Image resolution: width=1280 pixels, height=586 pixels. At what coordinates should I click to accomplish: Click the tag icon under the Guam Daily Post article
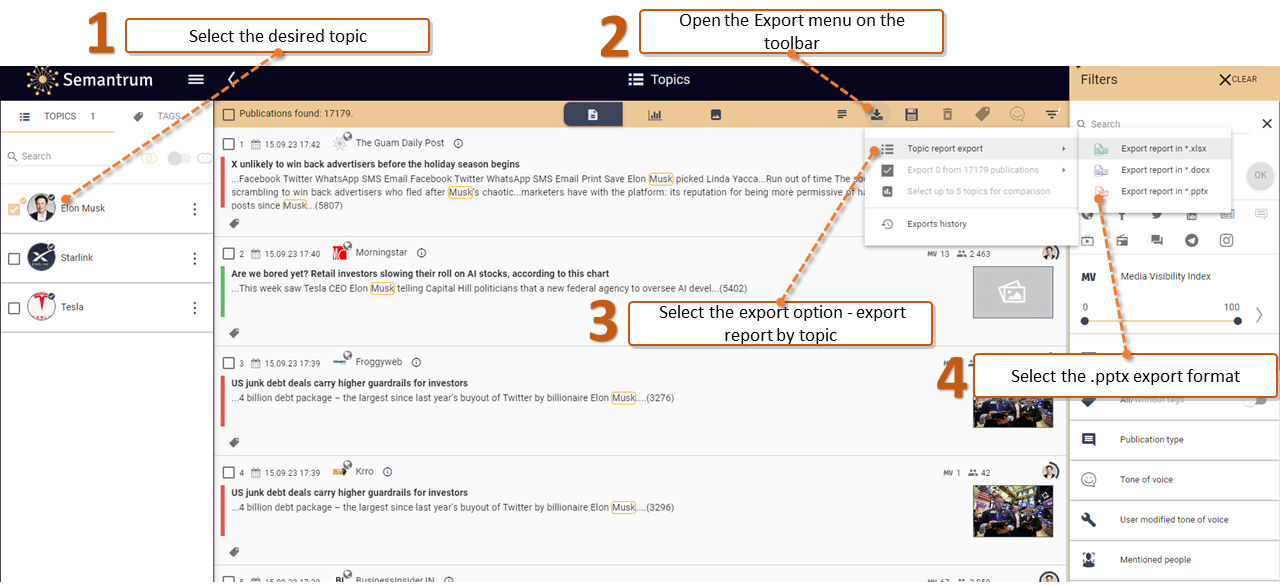click(234, 224)
